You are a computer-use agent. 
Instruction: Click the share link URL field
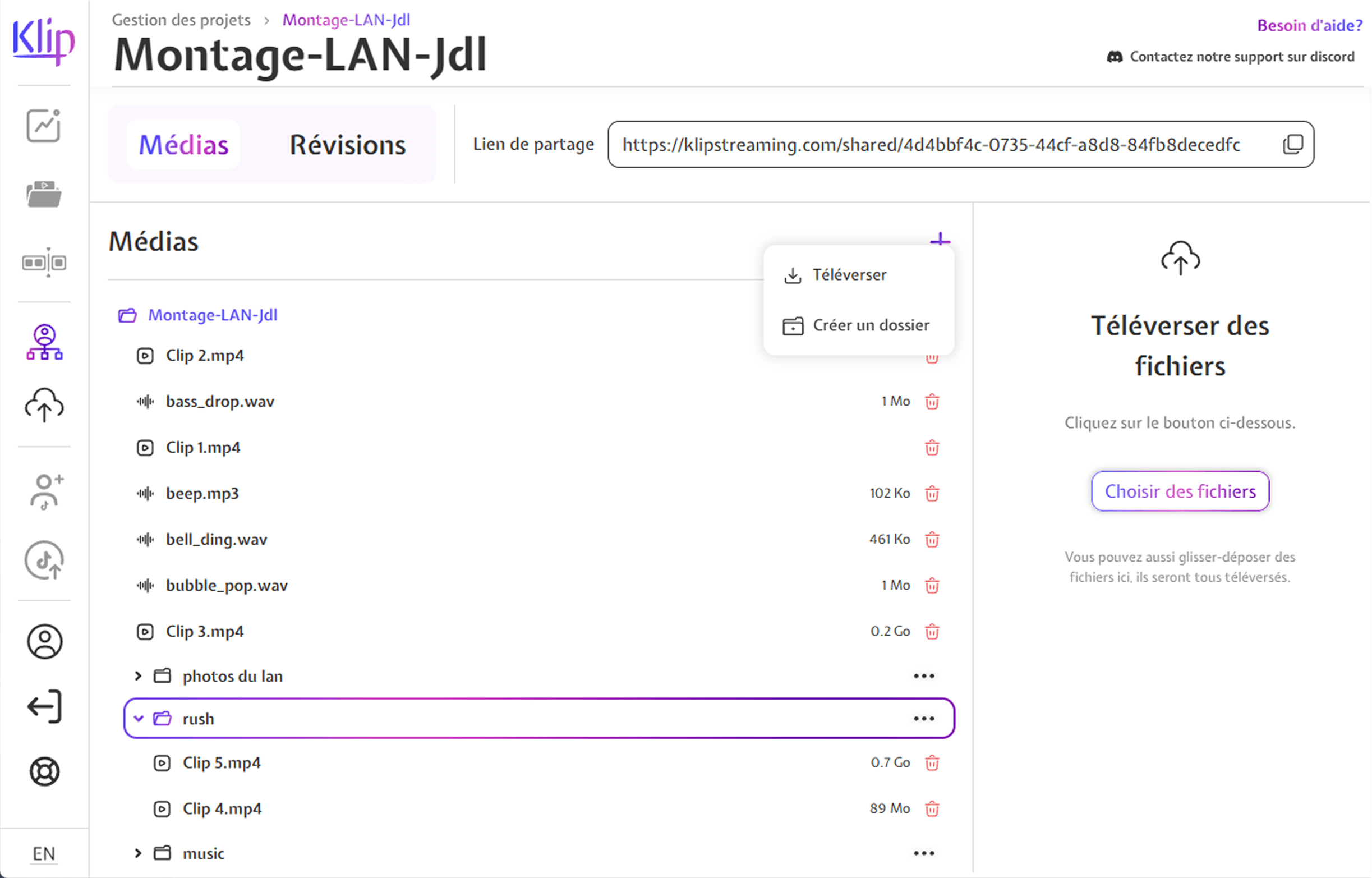(930, 145)
